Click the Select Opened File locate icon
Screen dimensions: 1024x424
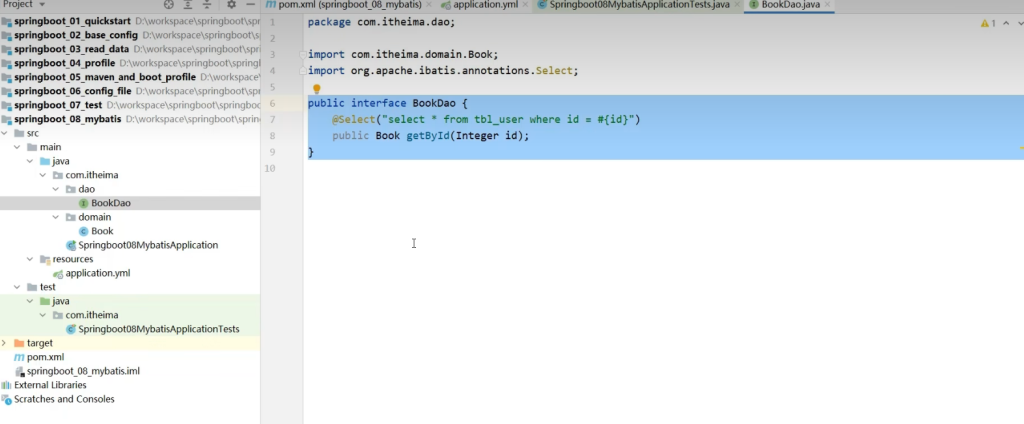168,5
